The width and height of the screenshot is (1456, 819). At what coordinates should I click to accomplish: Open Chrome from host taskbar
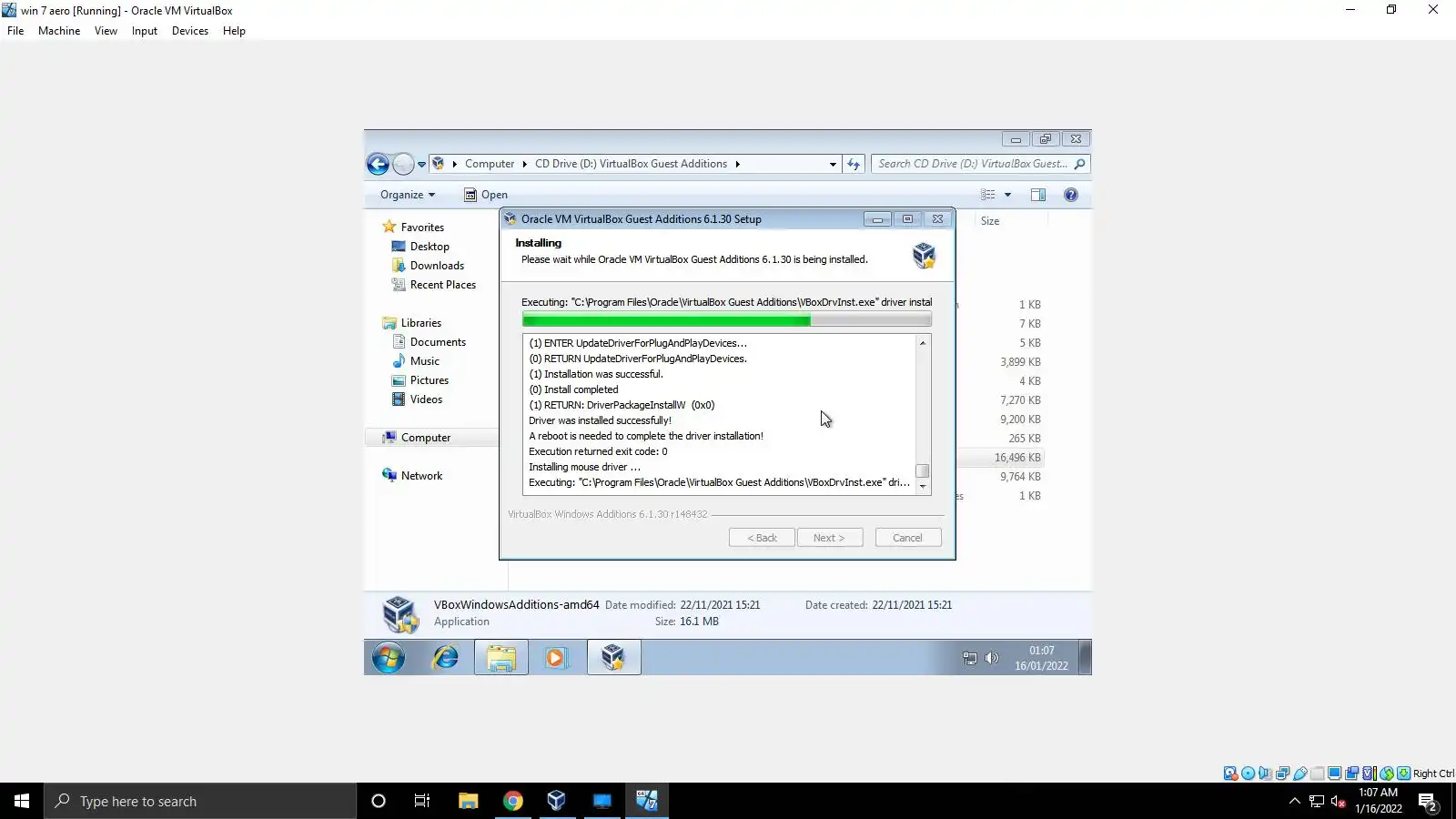pyautogui.click(x=513, y=801)
